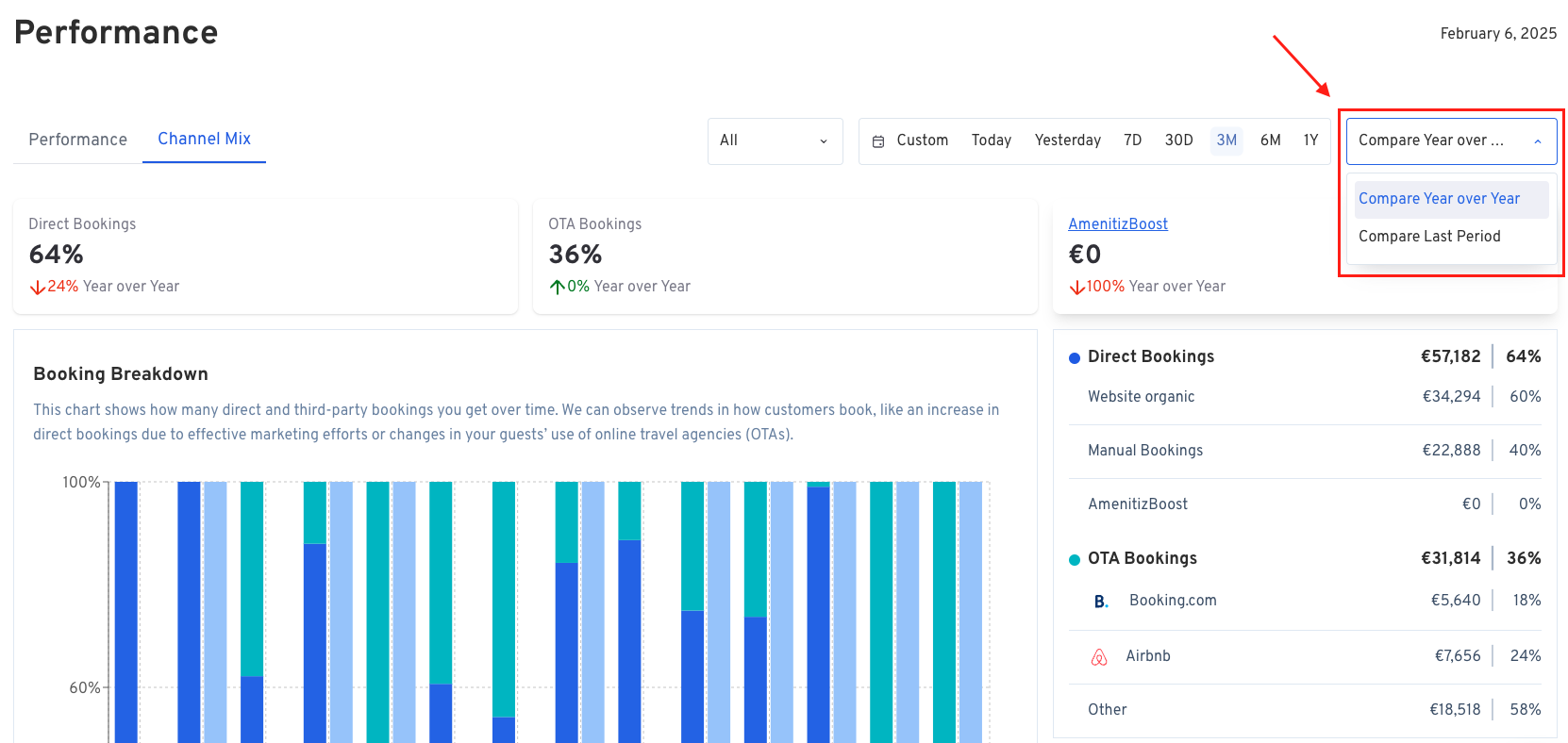Select the Today range
This screenshot has height=743, width=1568.
click(991, 140)
